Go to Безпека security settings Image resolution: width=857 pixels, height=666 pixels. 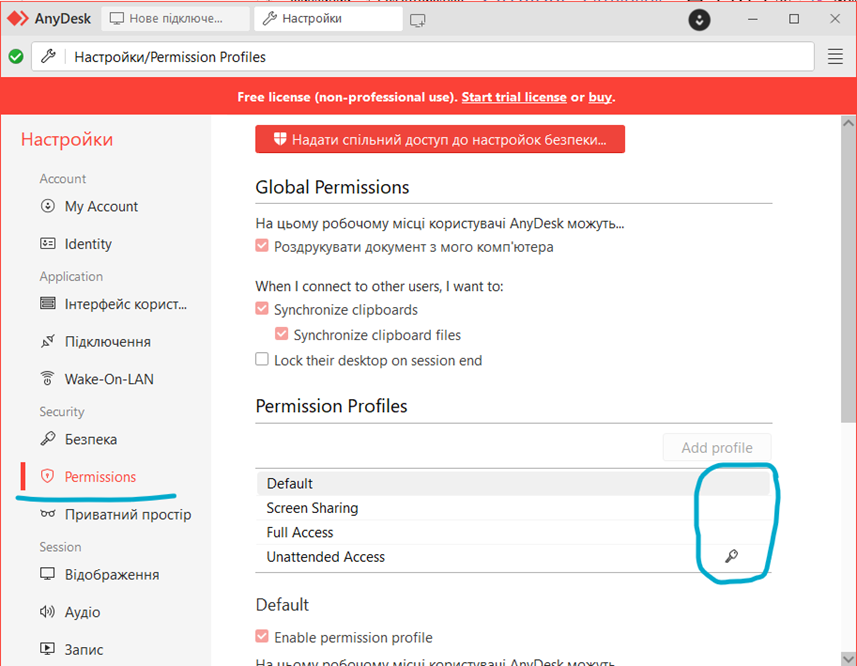(90, 439)
